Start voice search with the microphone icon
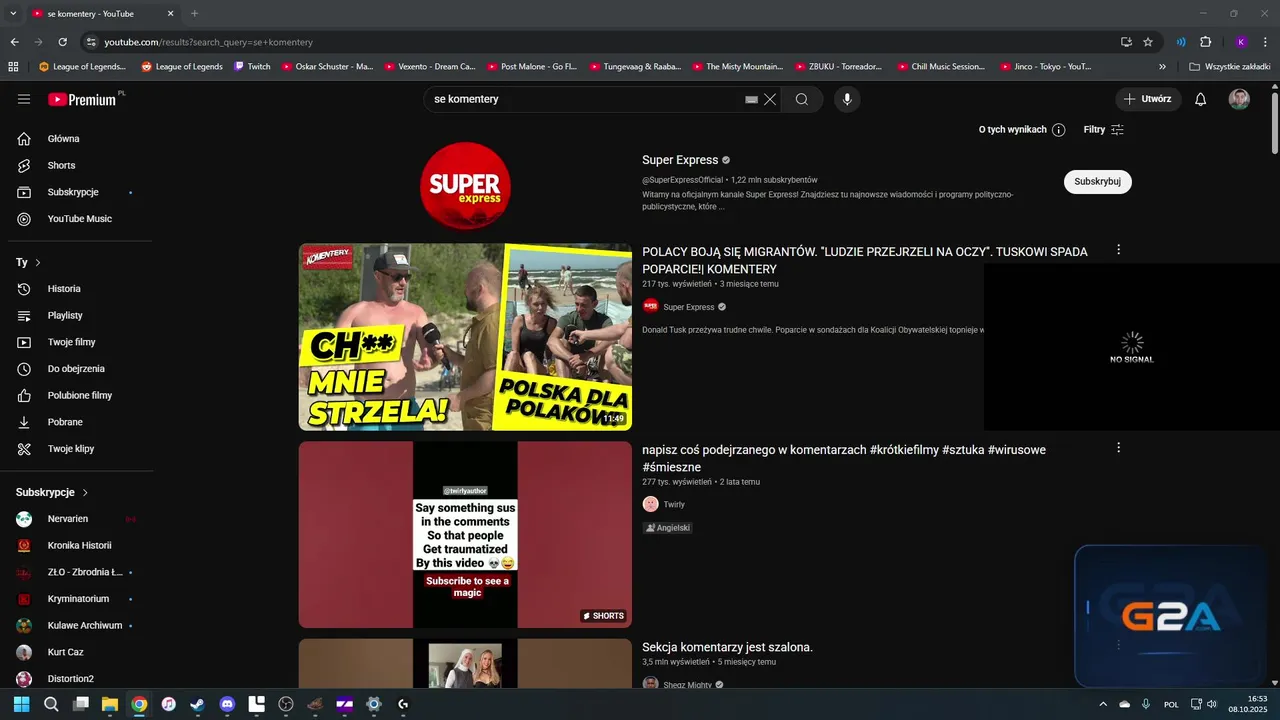The height and width of the screenshot is (720, 1280). click(x=847, y=99)
